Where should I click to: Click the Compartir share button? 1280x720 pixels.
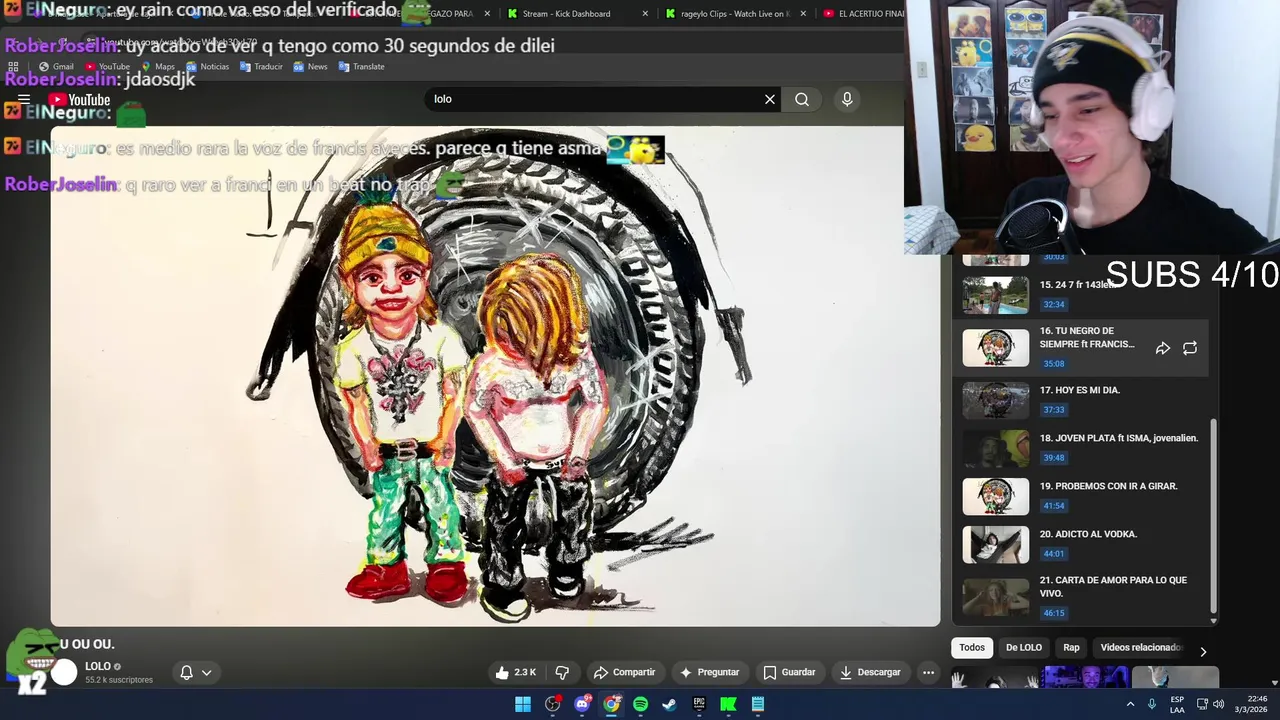tap(624, 672)
